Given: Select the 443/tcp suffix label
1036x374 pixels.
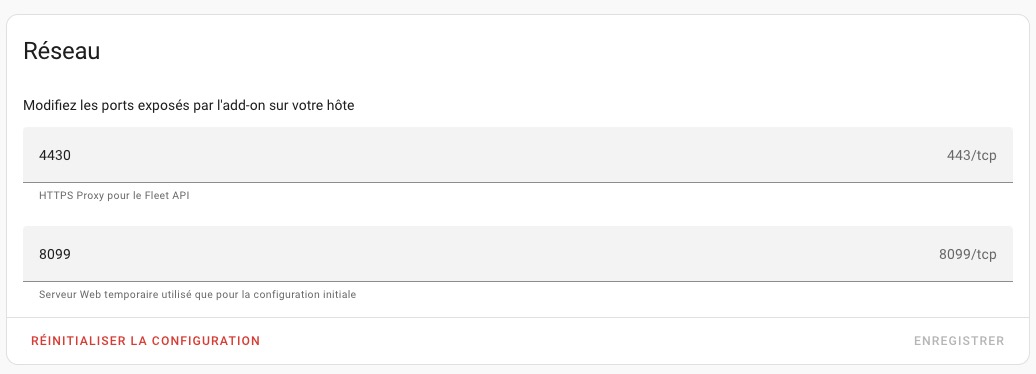Looking at the screenshot, I should tap(971, 156).
